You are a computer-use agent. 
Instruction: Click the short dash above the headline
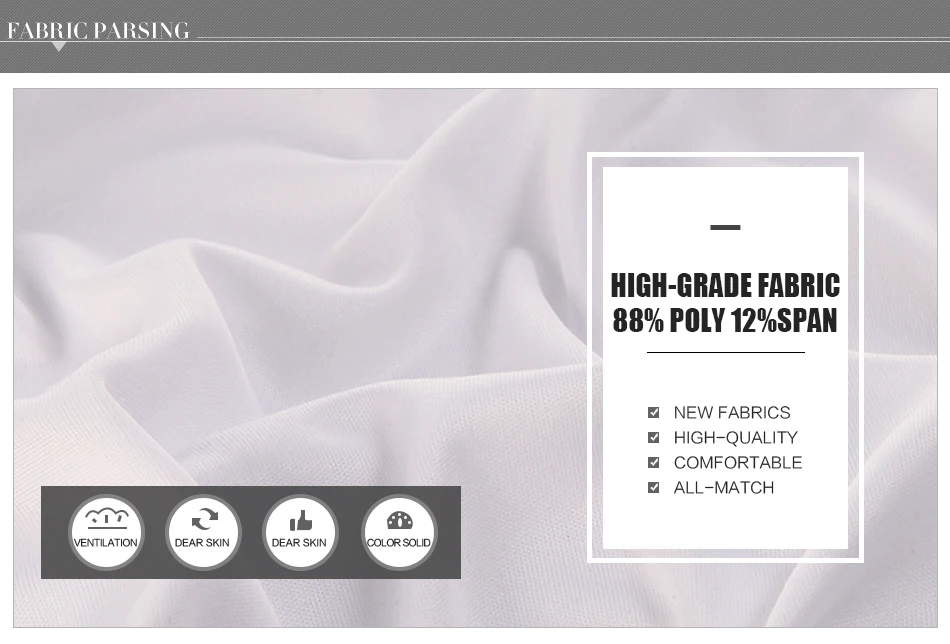pos(725,228)
